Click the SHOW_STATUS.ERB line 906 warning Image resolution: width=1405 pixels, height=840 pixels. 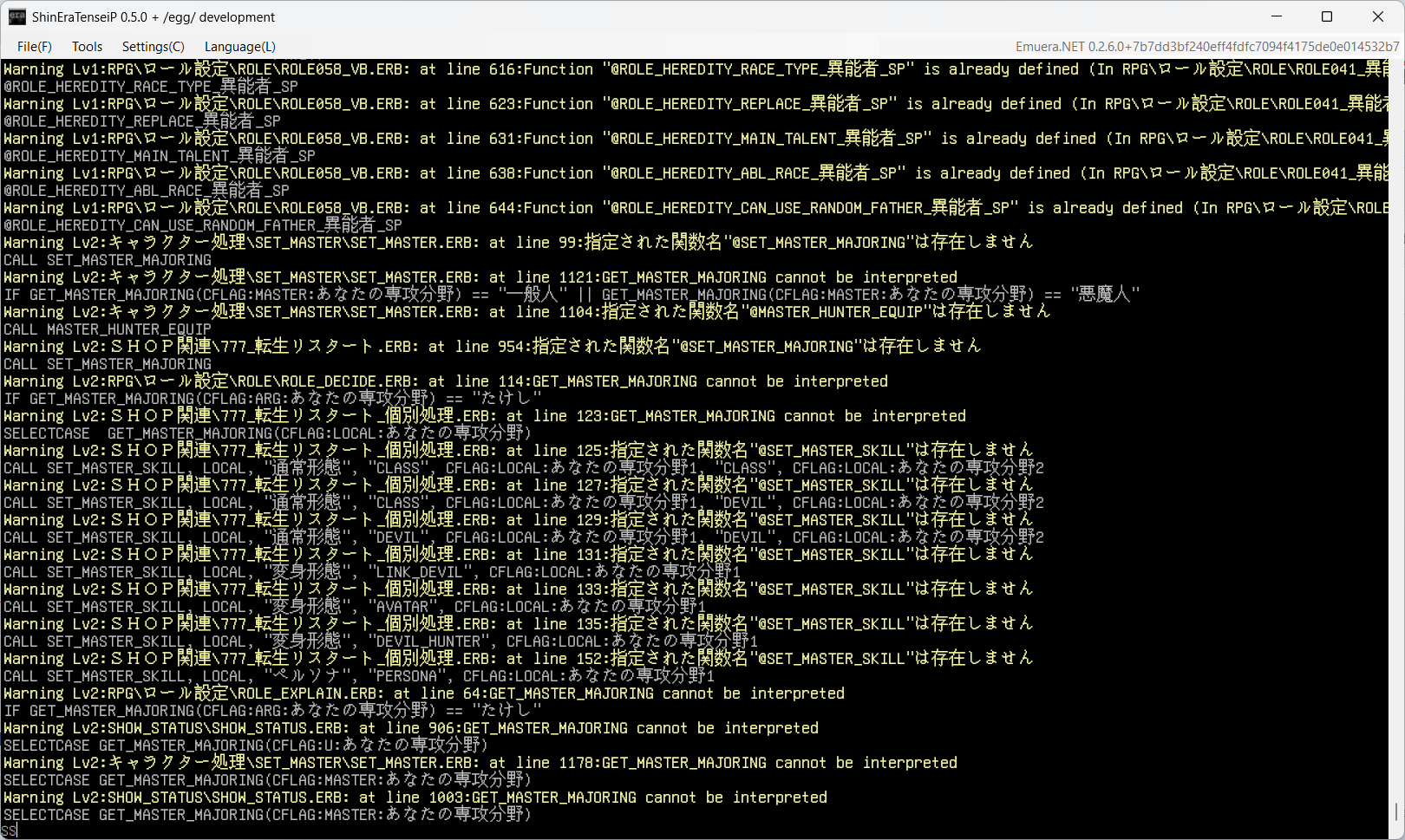pyautogui.click(x=411, y=728)
